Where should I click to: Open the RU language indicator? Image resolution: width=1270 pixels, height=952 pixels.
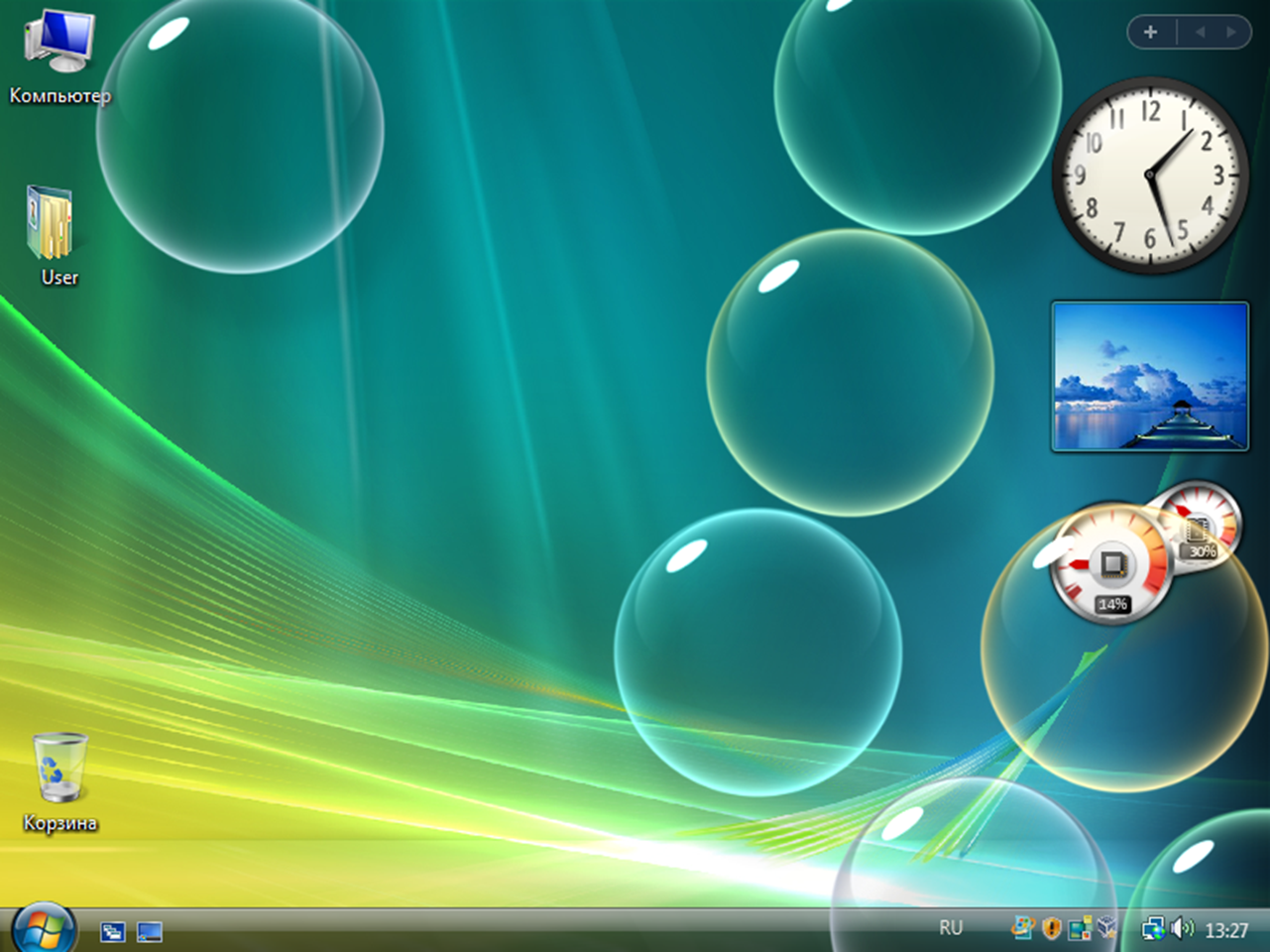[x=950, y=928]
